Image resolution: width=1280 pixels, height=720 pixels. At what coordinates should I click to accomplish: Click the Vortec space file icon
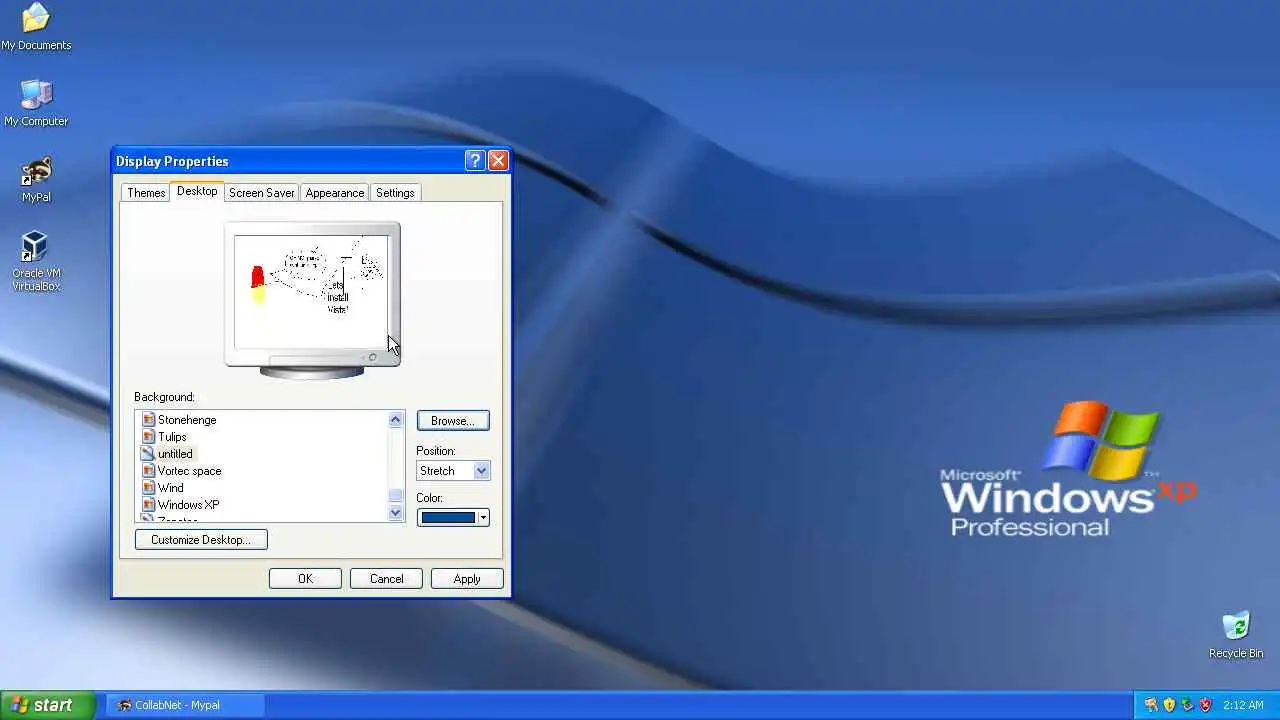(148, 471)
